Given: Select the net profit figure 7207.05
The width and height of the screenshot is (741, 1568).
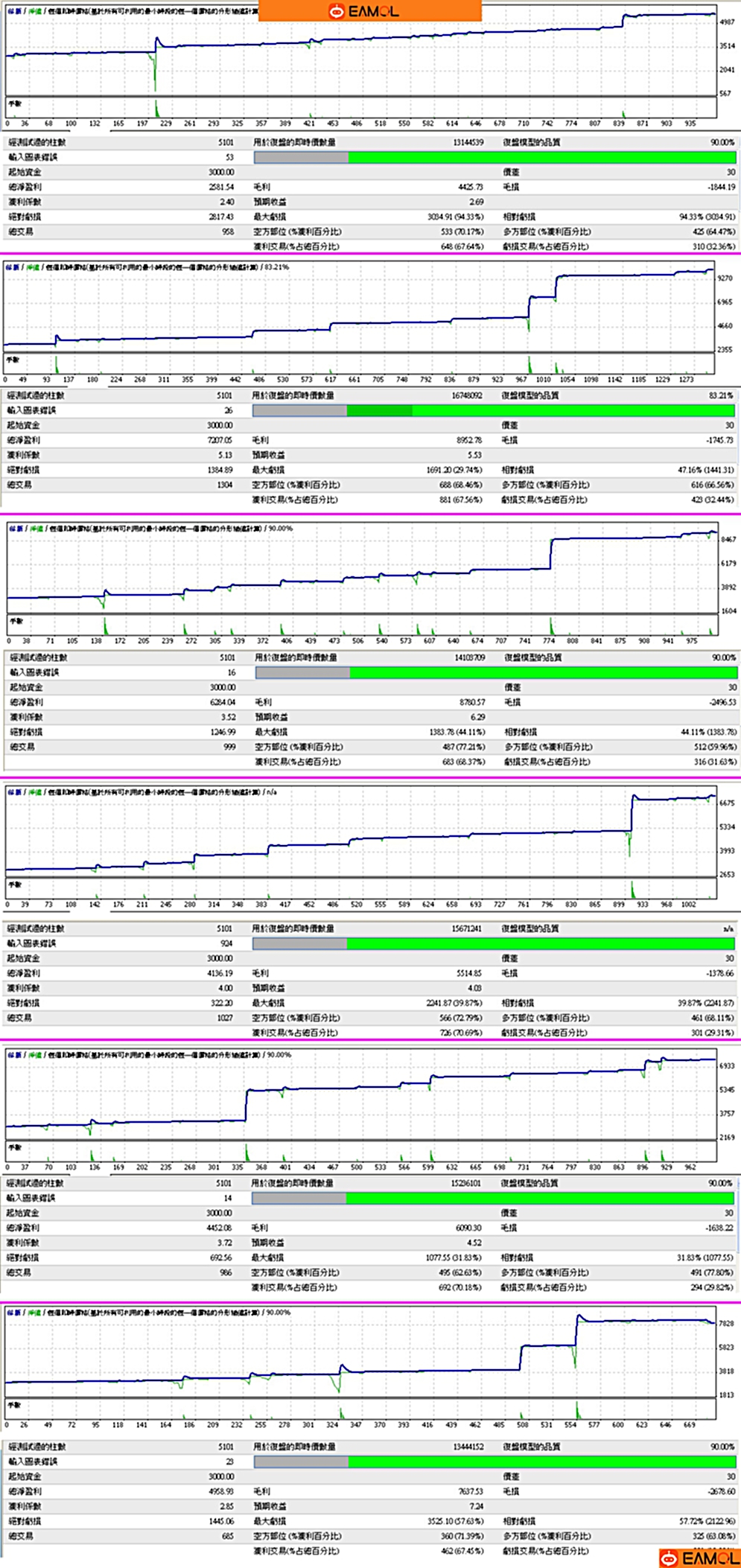Looking at the screenshot, I should 220,440.
